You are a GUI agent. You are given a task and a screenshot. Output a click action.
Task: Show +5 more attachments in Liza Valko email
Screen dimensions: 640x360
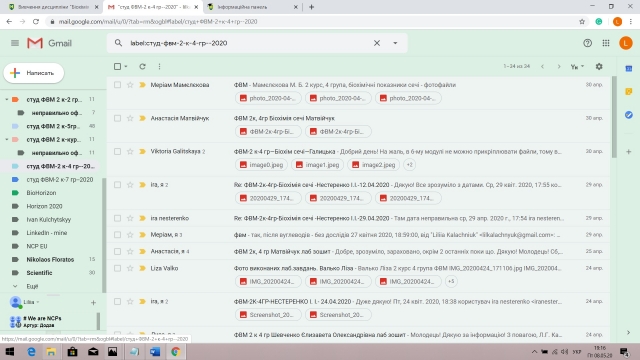pos(451,281)
